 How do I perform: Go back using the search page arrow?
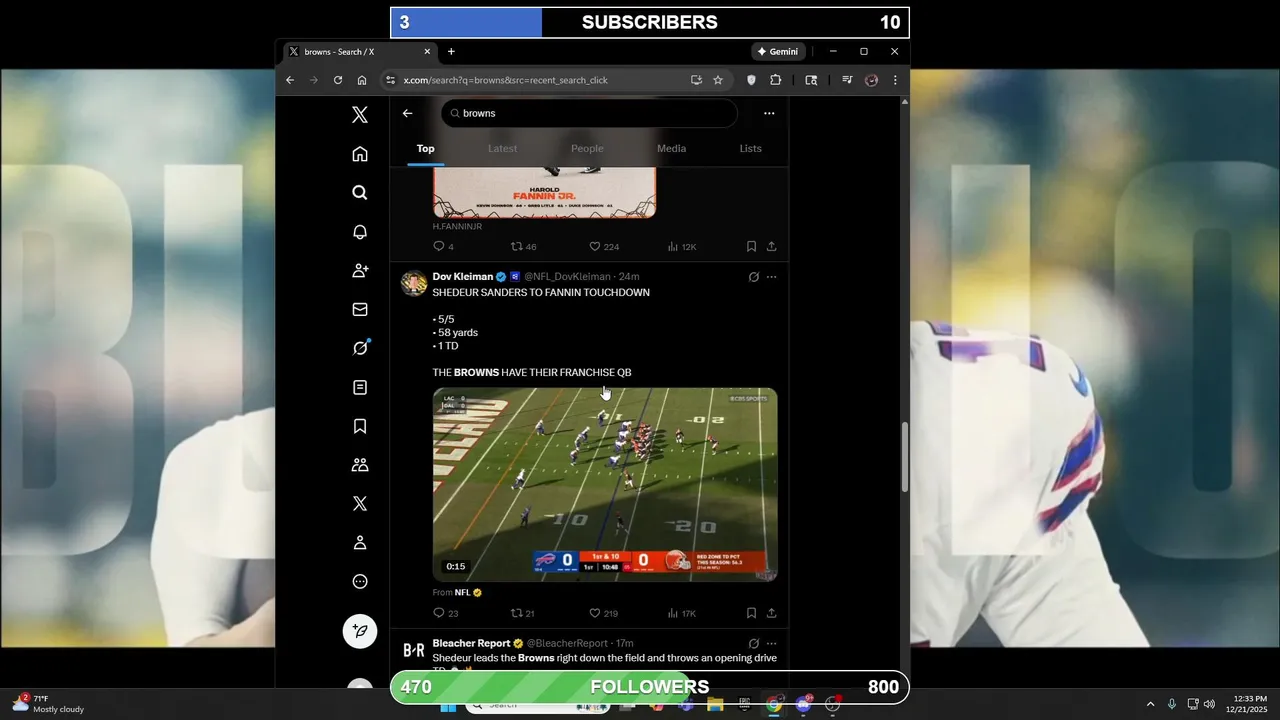407,113
